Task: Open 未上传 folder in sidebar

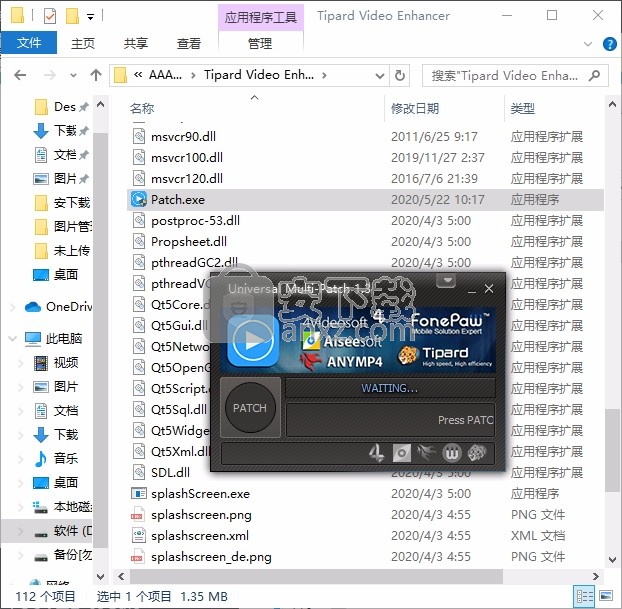Action: [x=63, y=250]
